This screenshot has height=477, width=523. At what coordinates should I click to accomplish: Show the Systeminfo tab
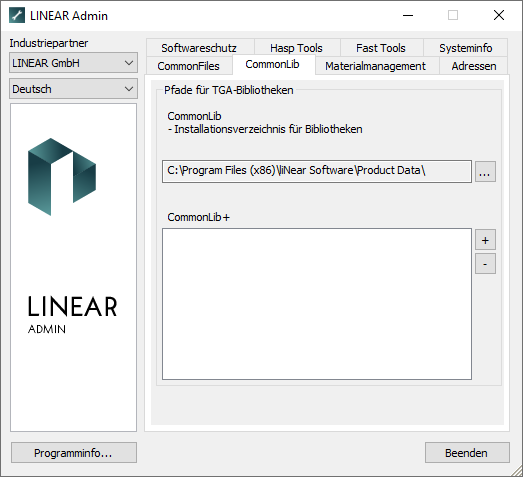466,48
